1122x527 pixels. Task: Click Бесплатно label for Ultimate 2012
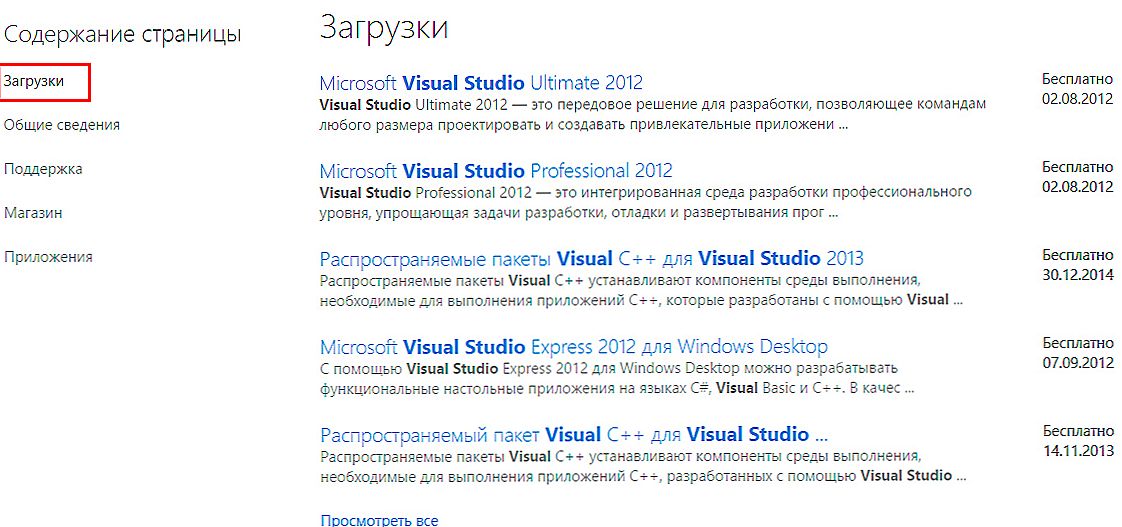(1078, 79)
